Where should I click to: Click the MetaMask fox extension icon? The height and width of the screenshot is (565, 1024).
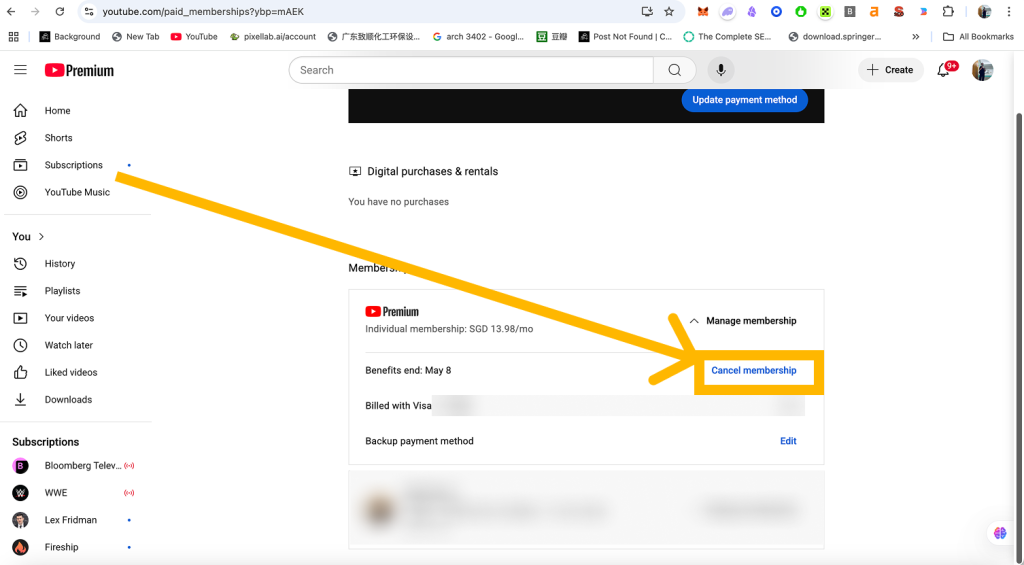pos(703,12)
